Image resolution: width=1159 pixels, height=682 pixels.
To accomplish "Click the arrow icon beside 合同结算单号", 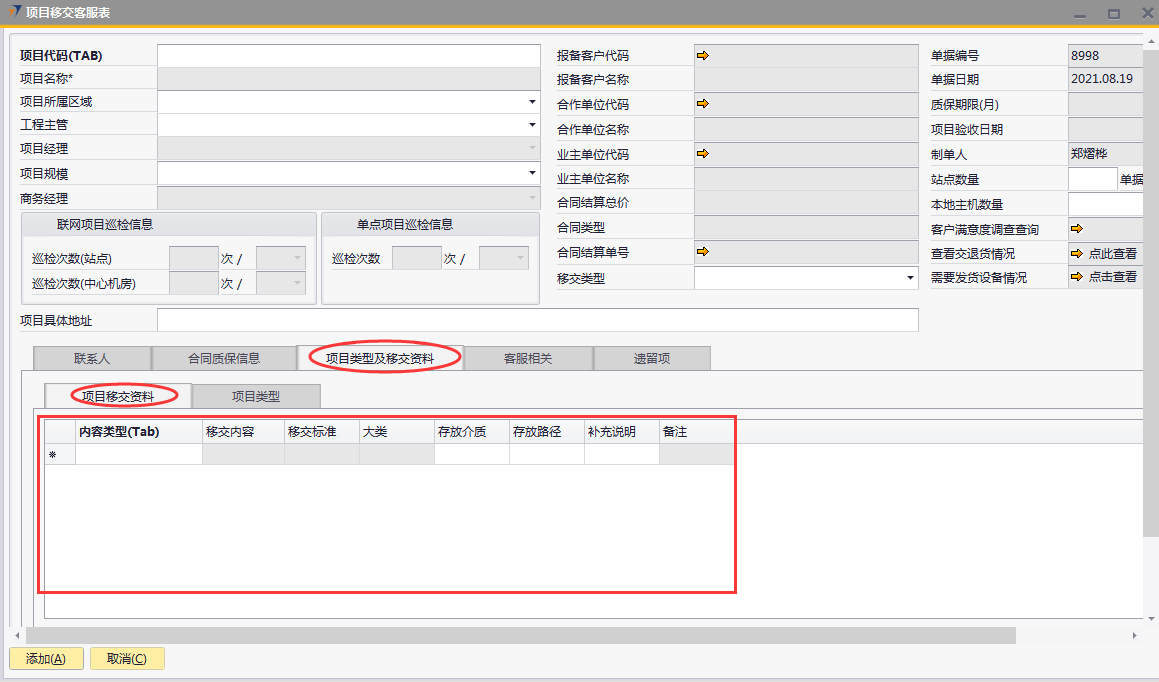I will click(x=702, y=252).
